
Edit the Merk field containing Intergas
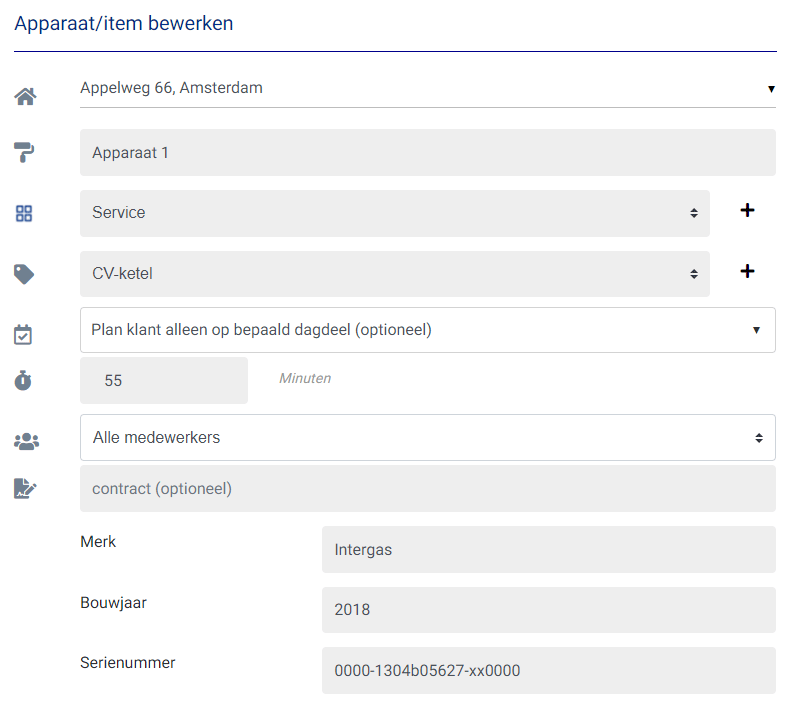click(548, 549)
